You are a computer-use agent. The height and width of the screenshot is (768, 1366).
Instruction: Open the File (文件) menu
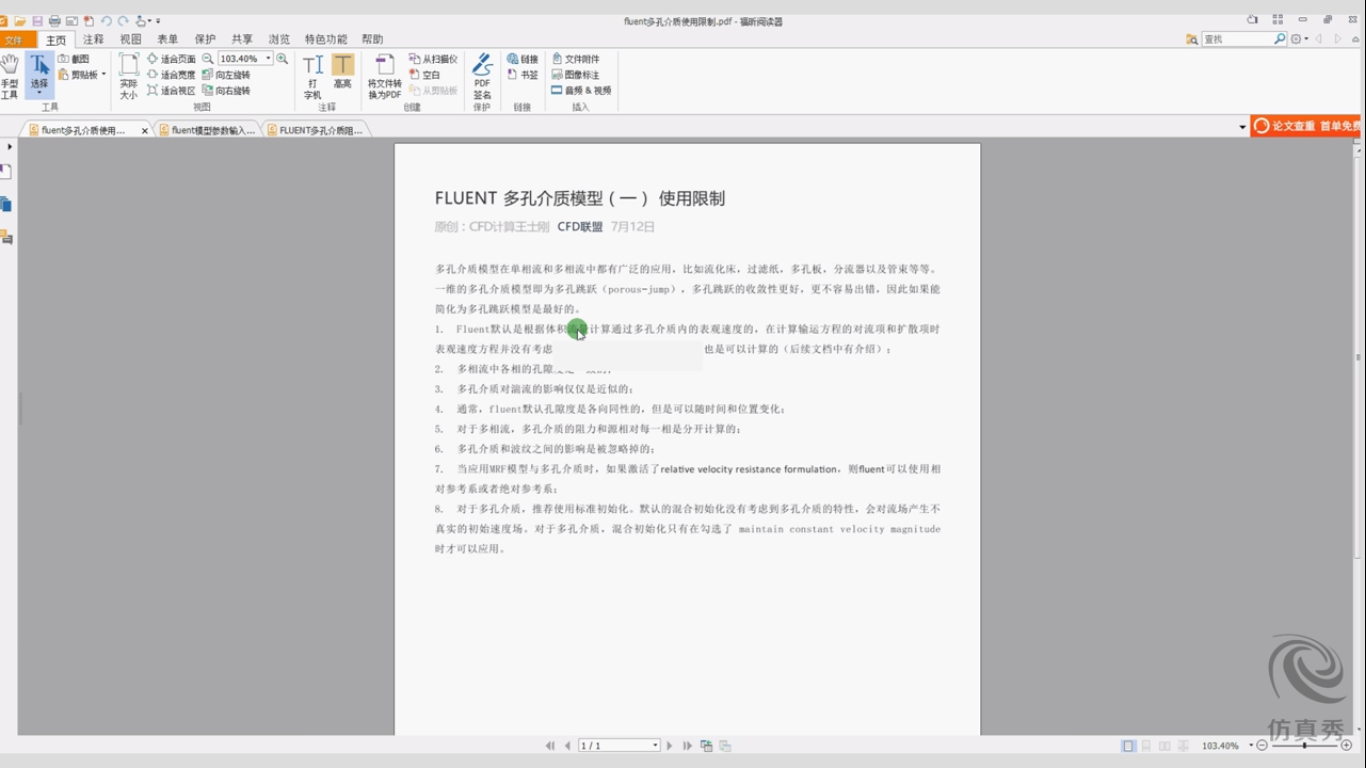coord(14,40)
